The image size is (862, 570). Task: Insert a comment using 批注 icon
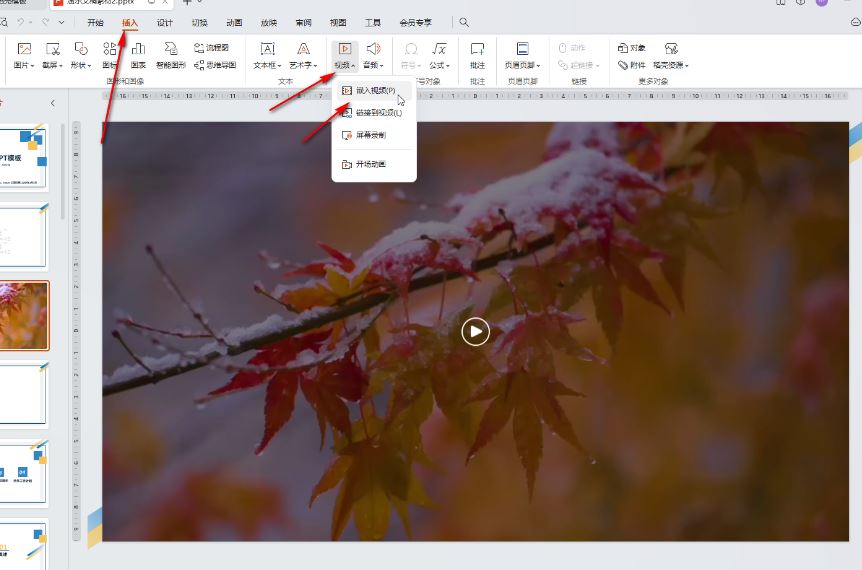[477, 48]
